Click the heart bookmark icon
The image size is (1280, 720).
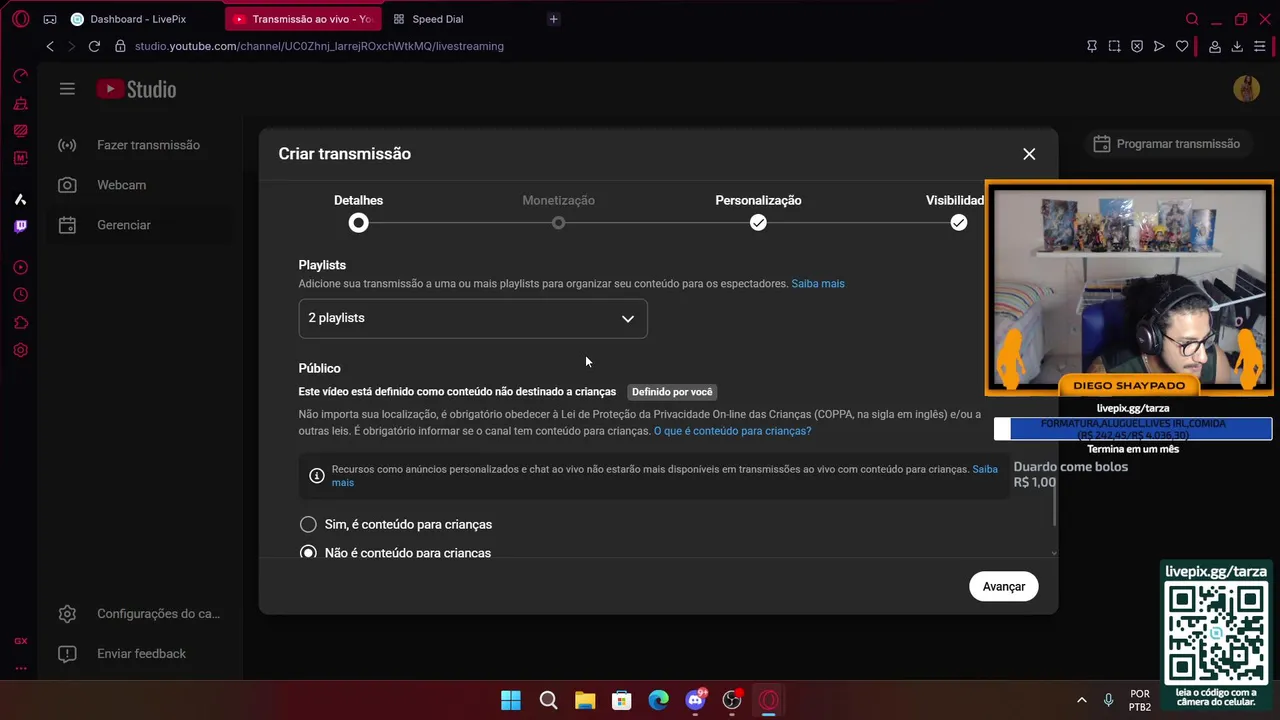point(1182,46)
